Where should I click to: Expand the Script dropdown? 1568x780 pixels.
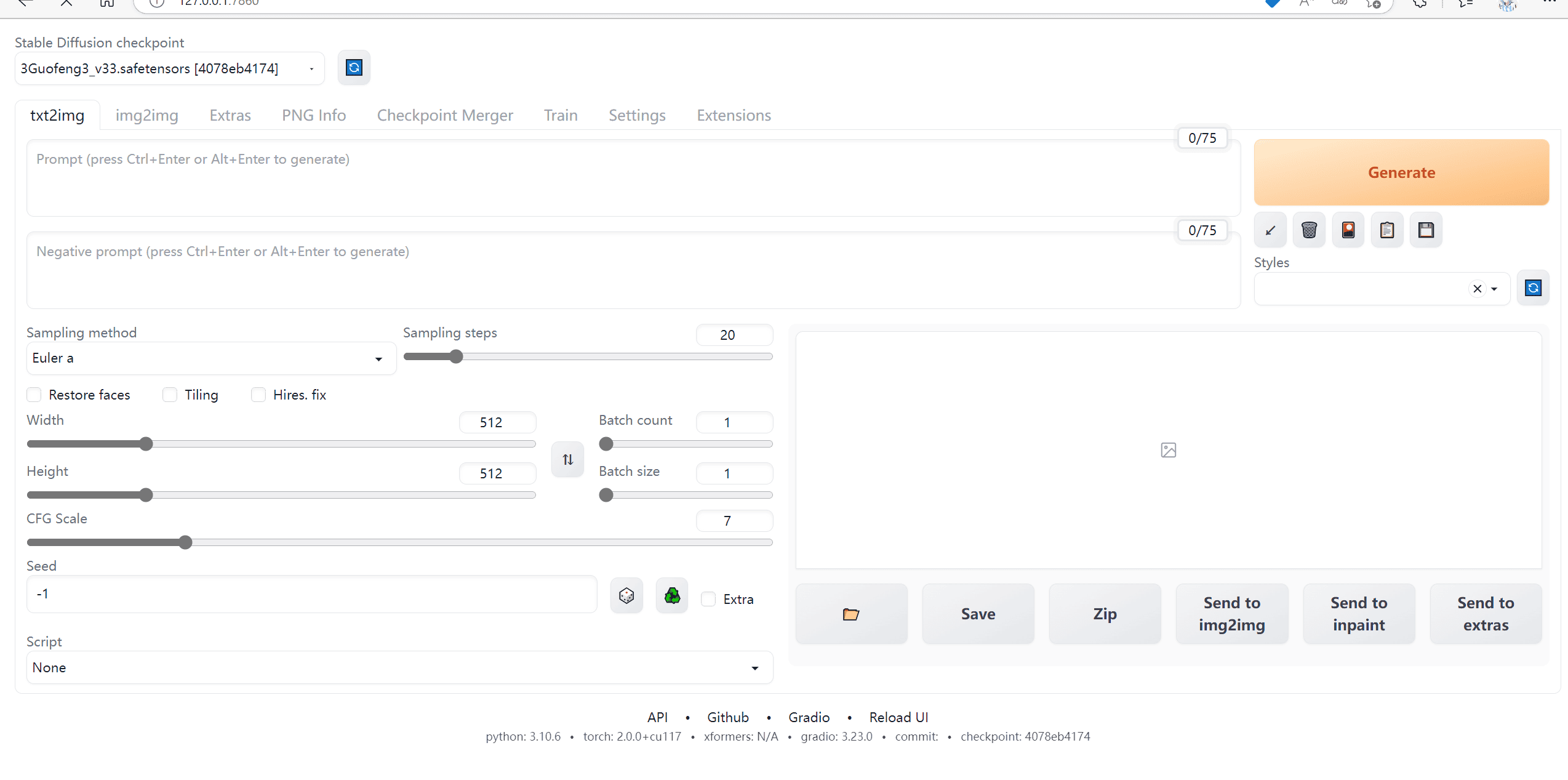tap(399, 668)
